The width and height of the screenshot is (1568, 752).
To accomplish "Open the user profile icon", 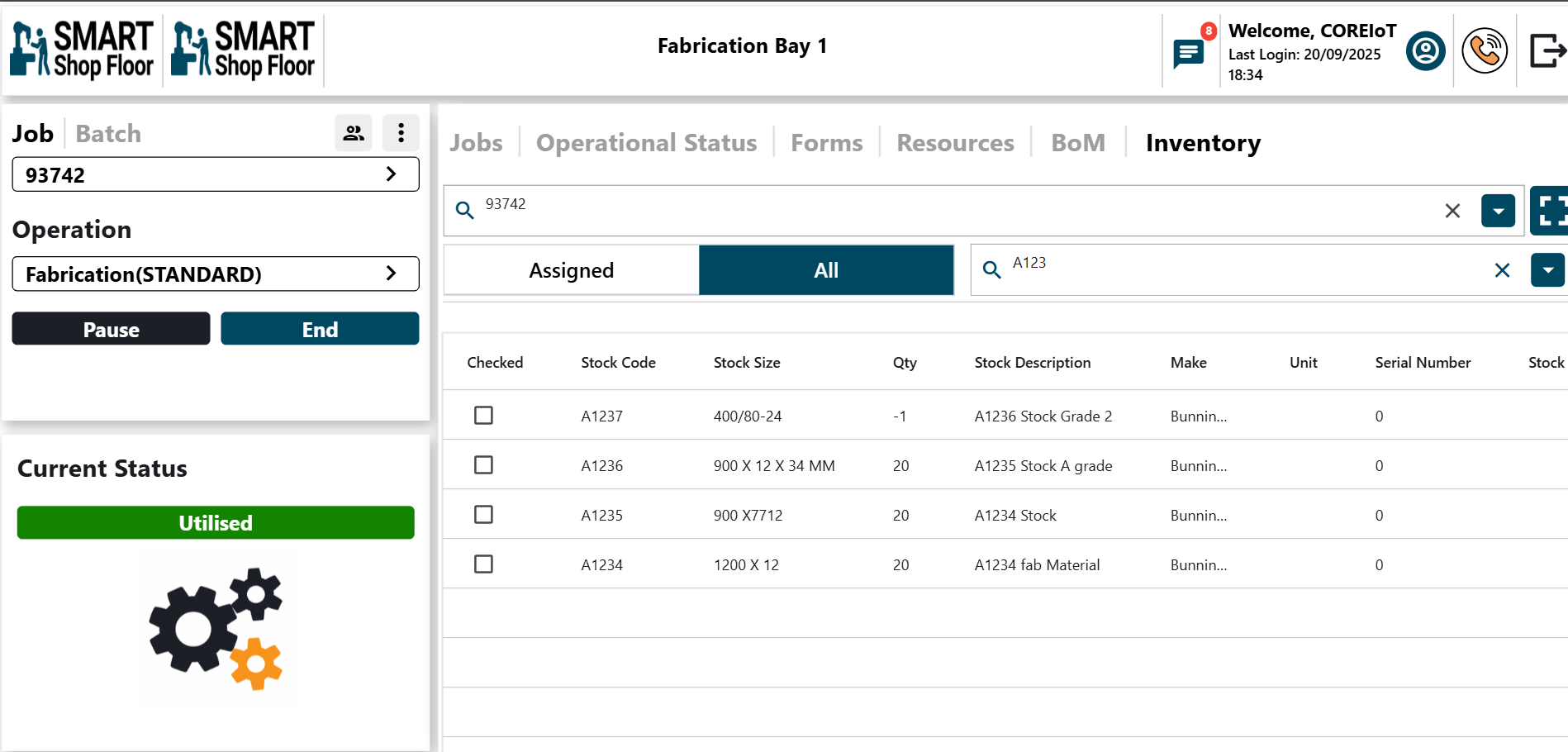I will click(1425, 51).
